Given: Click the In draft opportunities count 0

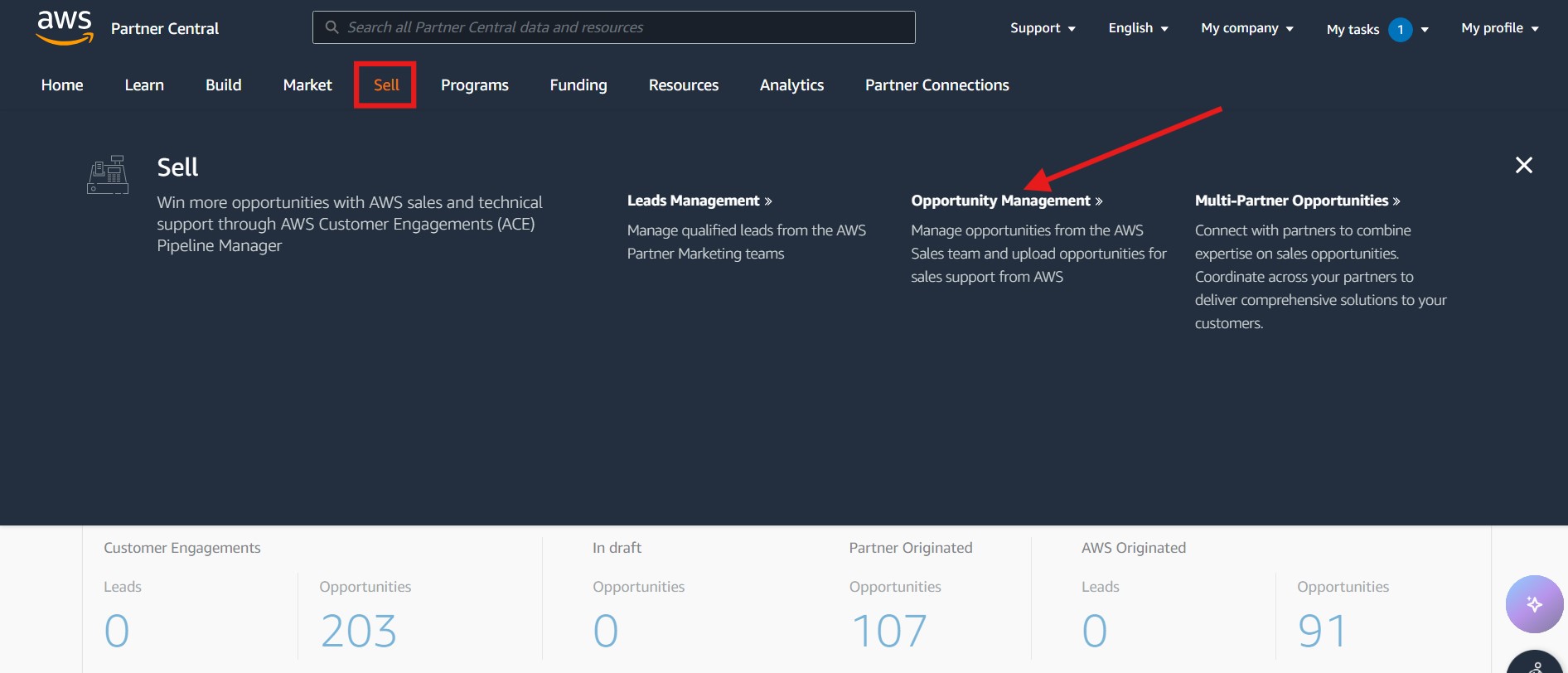Looking at the screenshot, I should point(606,632).
